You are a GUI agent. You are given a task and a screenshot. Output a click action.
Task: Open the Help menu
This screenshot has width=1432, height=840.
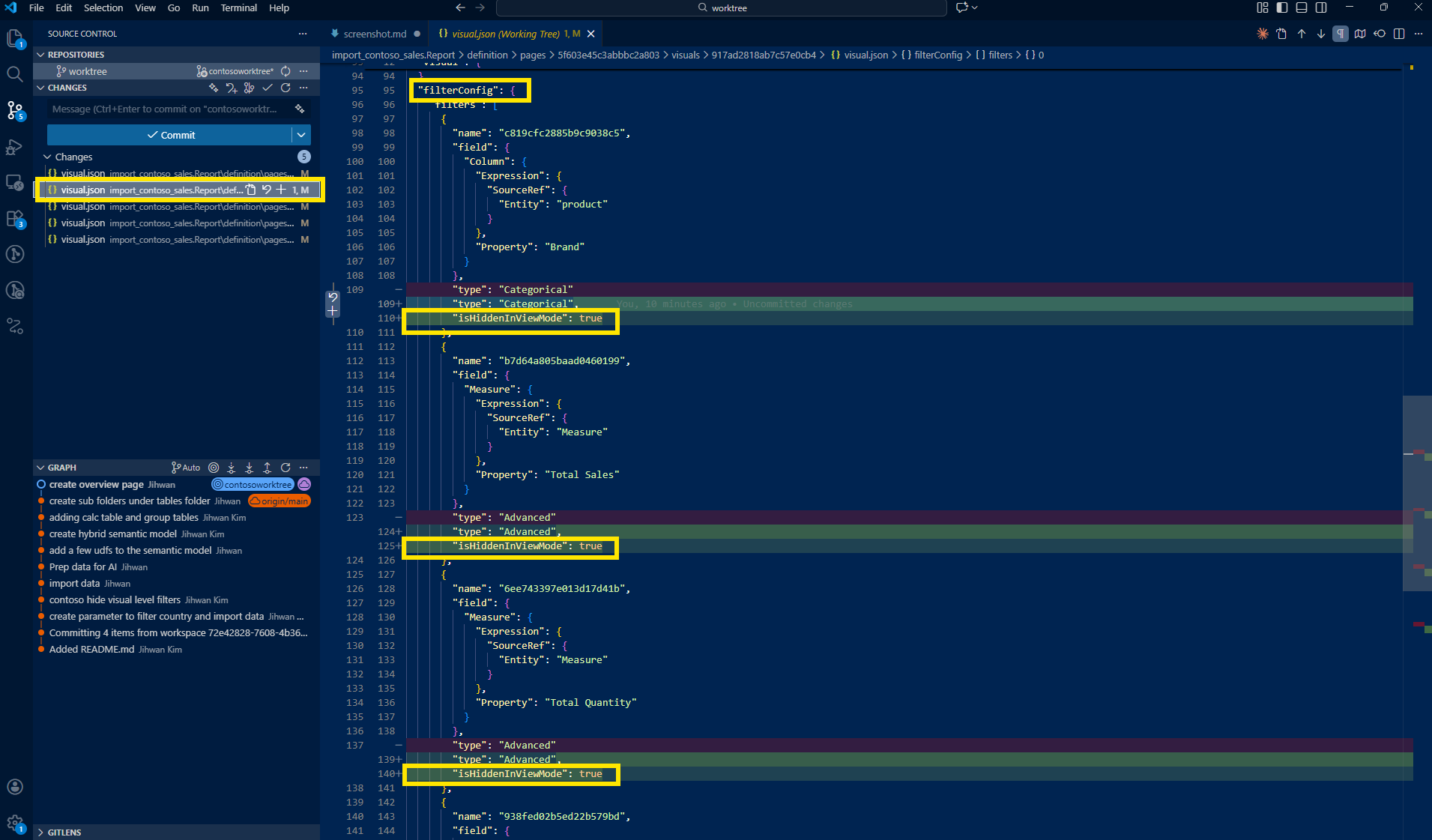pyautogui.click(x=279, y=7)
